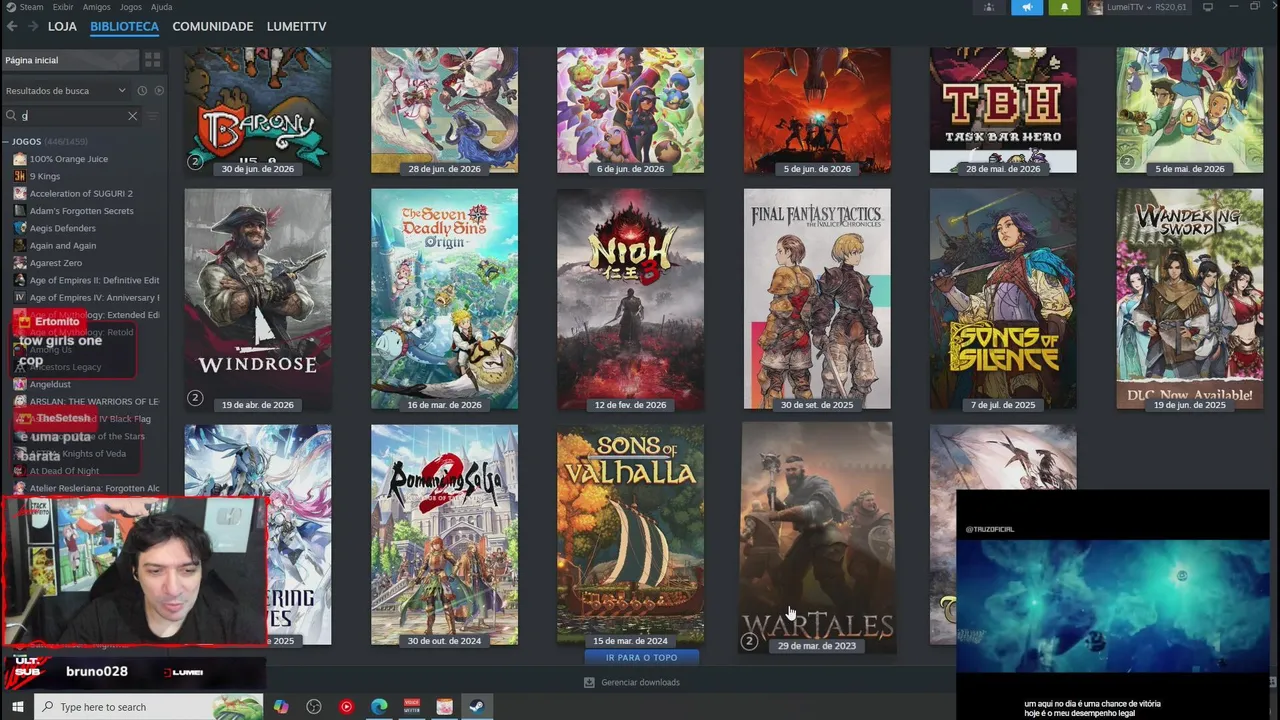Open the blue announcements megaphone button
The image size is (1280, 720).
tap(1027, 7)
